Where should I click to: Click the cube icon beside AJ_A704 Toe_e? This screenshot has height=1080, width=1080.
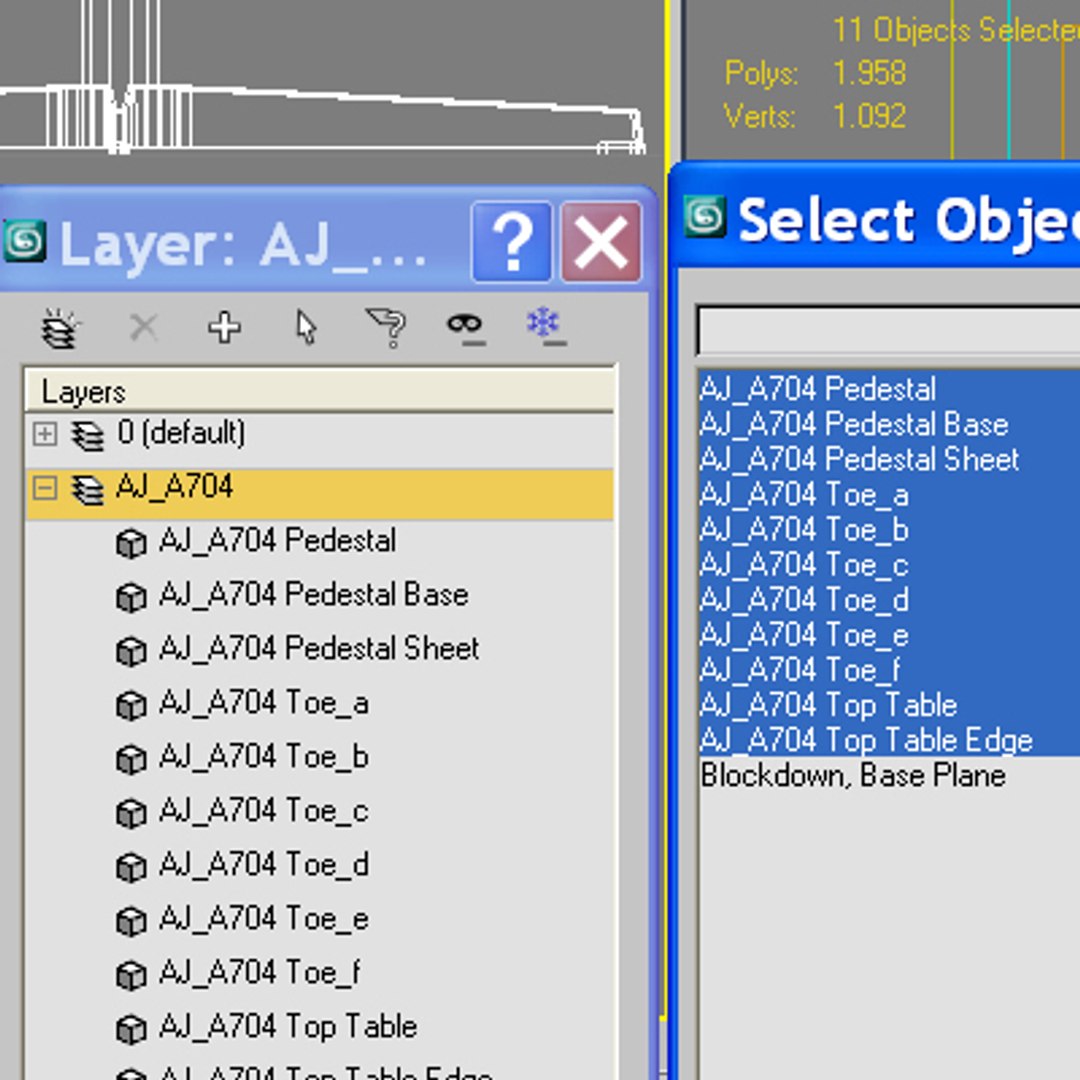tap(131, 922)
